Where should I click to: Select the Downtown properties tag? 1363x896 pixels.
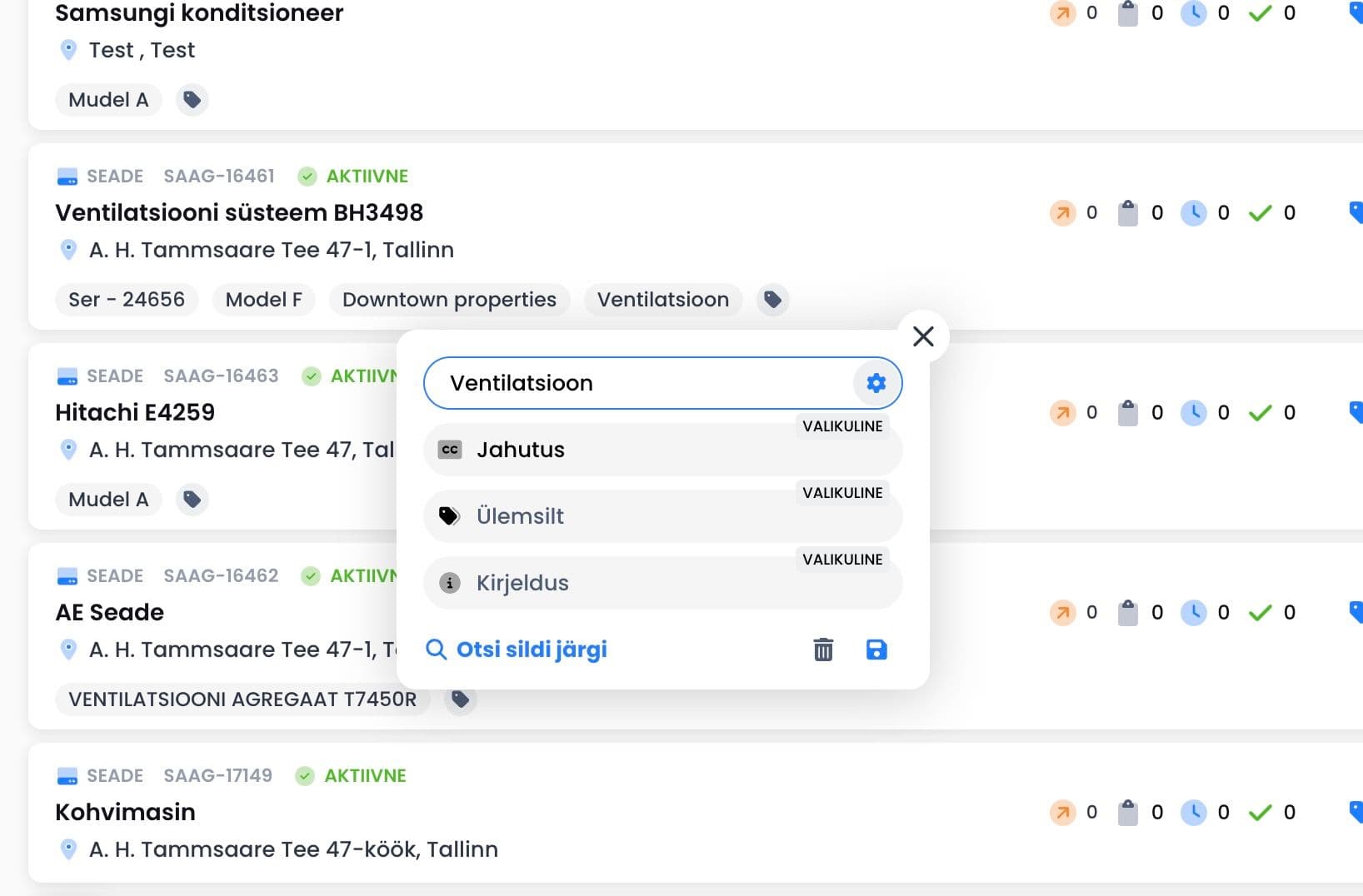click(x=449, y=300)
